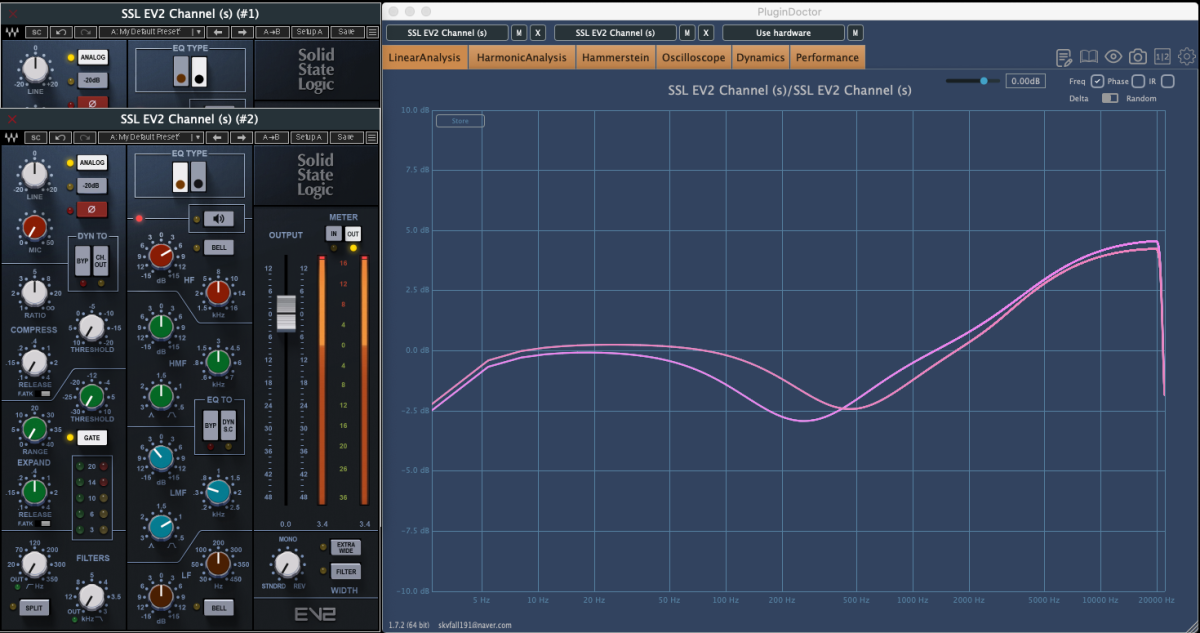Click the 0.00dB level input field
The height and width of the screenshot is (633, 1200).
click(x=1025, y=81)
